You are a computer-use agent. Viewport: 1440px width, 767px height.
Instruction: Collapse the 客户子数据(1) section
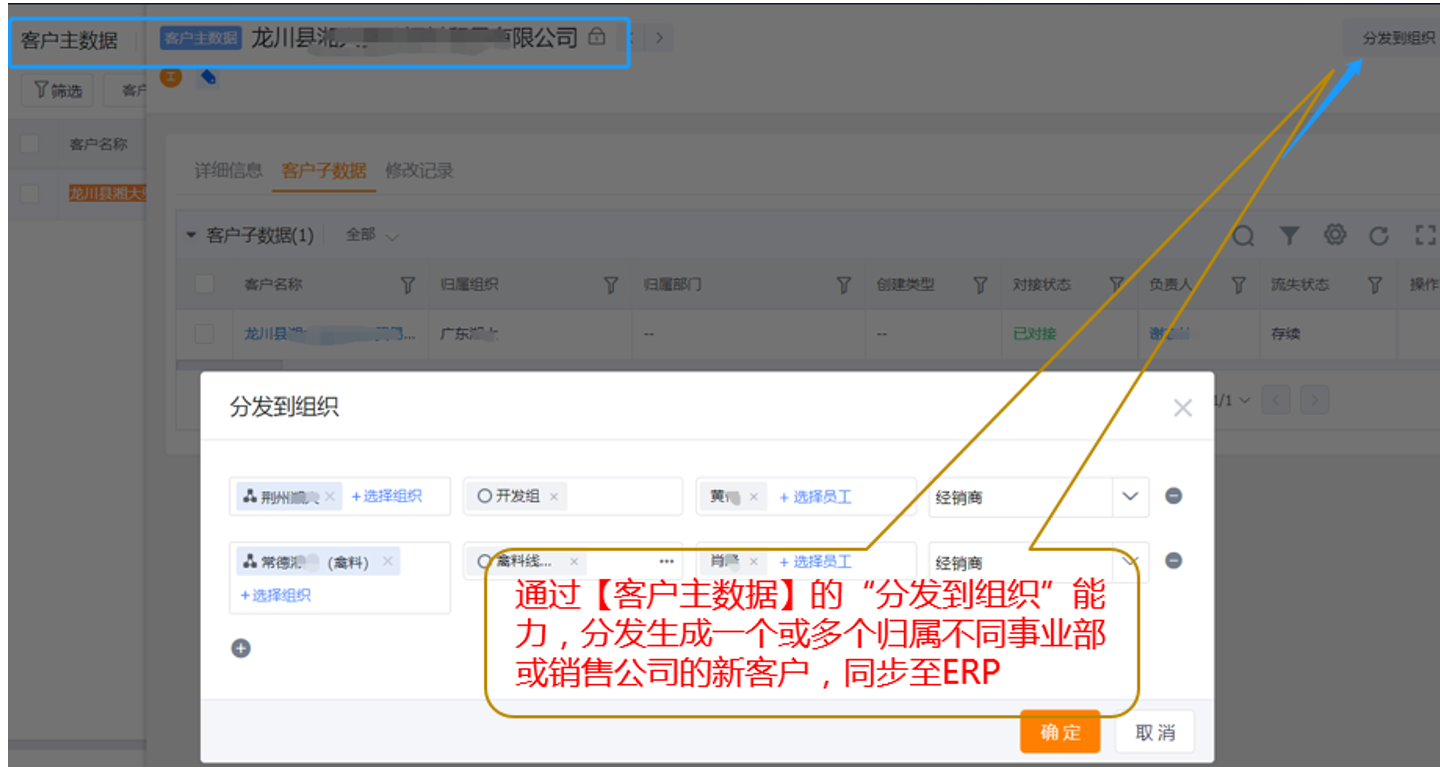pyautogui.click(x=191, y=236)
